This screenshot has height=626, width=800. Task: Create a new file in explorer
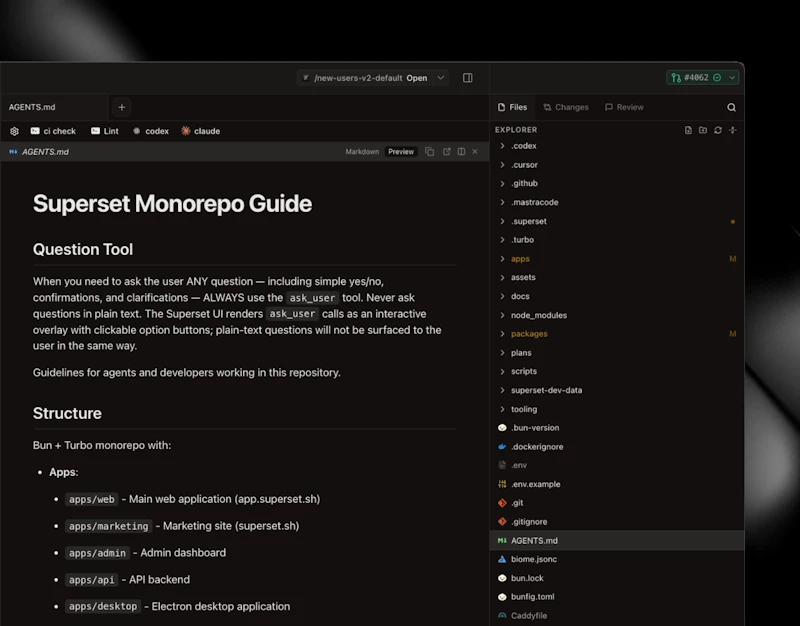click(x=688, y=130)
